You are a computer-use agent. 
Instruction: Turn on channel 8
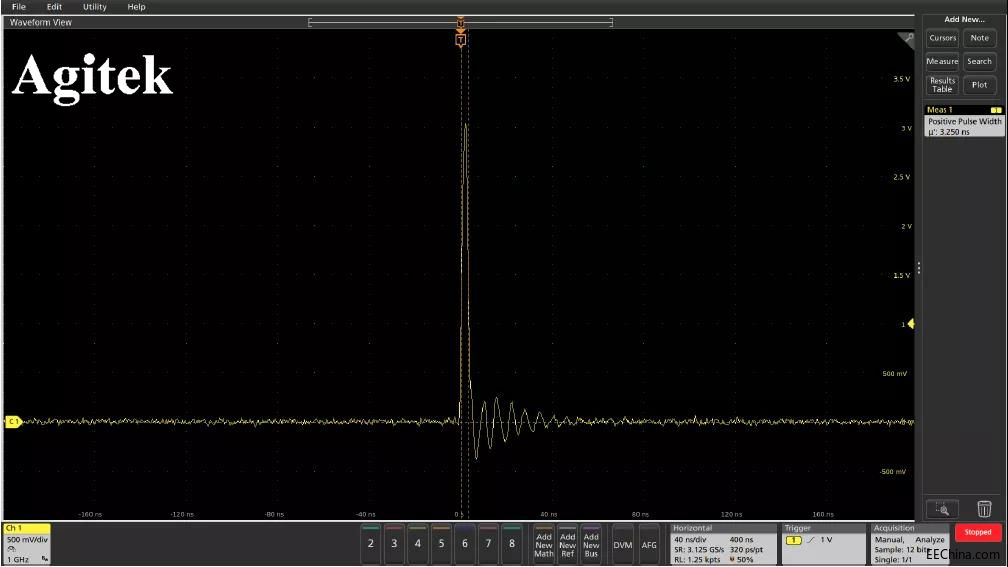click(x=512, y=544)
